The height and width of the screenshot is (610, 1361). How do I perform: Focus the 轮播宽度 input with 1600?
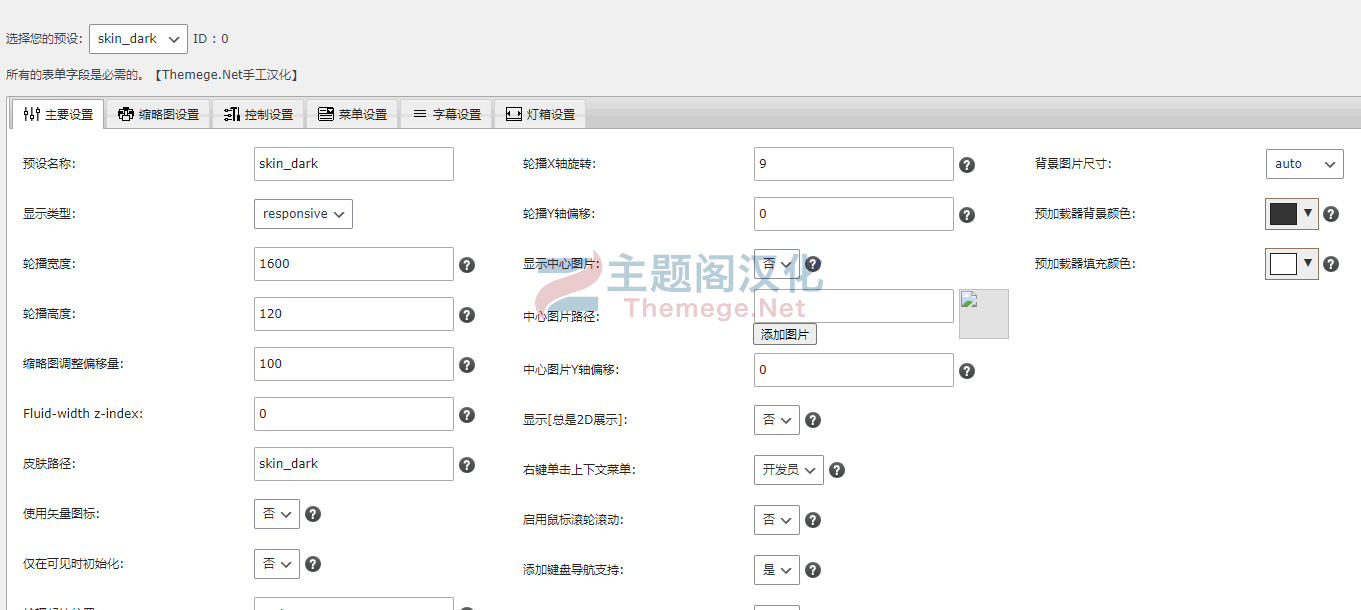click(x=354, y=264)
